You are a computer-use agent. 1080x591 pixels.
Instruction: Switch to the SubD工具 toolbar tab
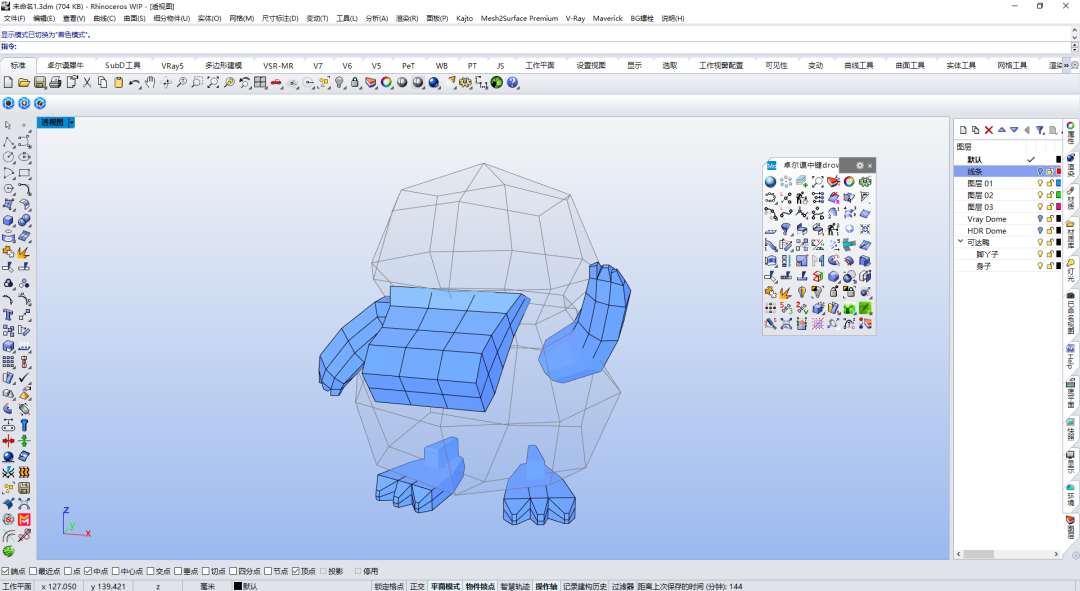pyautogui.click(x=123, y=65)
